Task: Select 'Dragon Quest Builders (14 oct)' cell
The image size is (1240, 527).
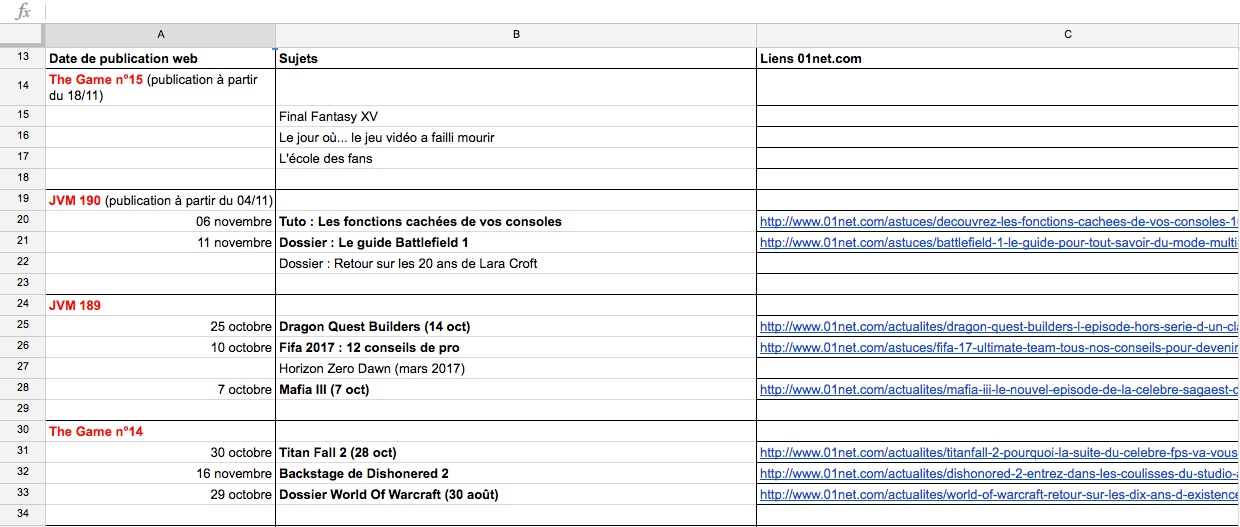Action: point(516,326)
